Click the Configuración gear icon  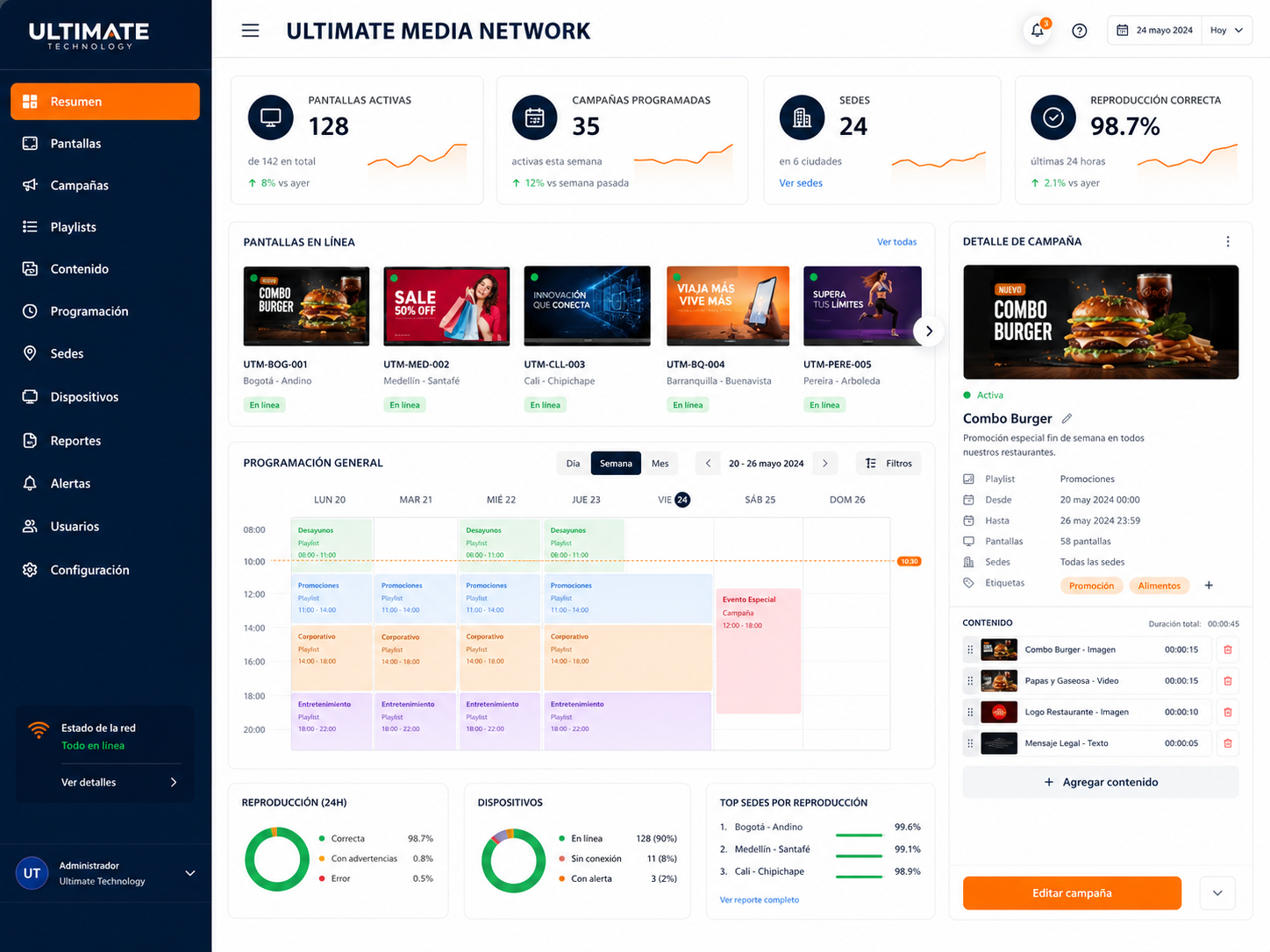[30, 570]
